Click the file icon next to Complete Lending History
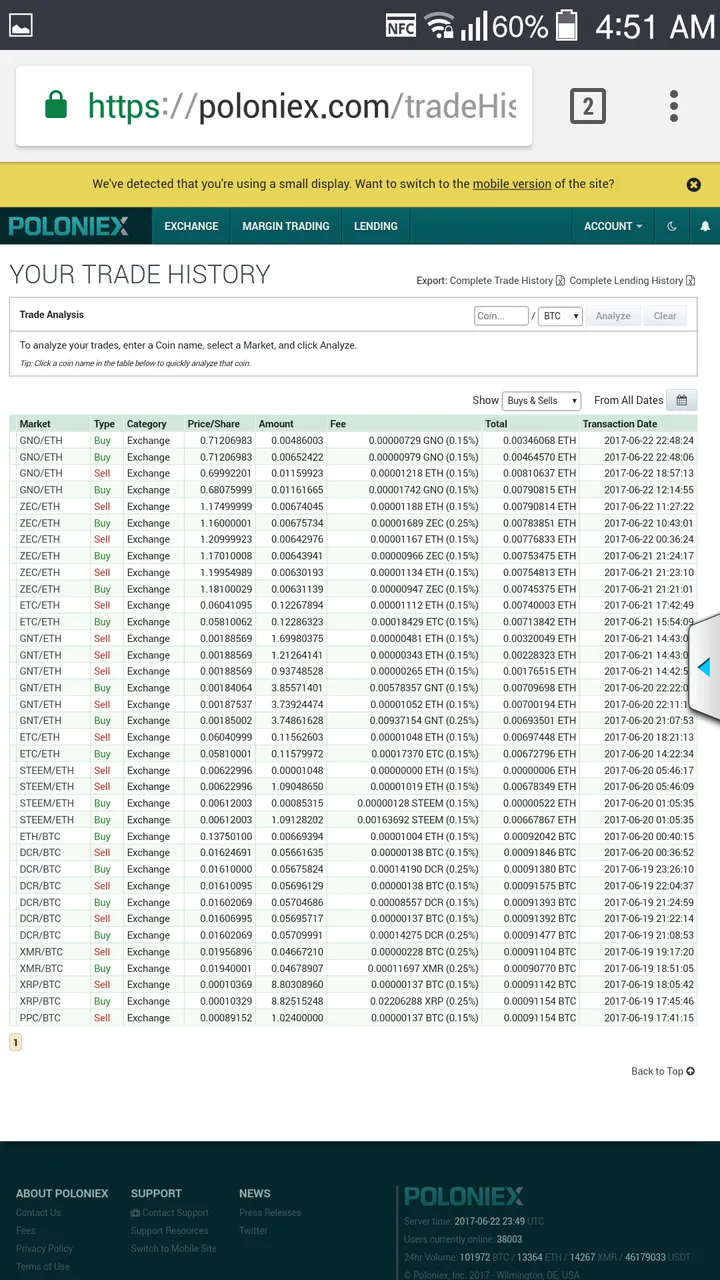720x1280 pixels. tap(691, 281)
